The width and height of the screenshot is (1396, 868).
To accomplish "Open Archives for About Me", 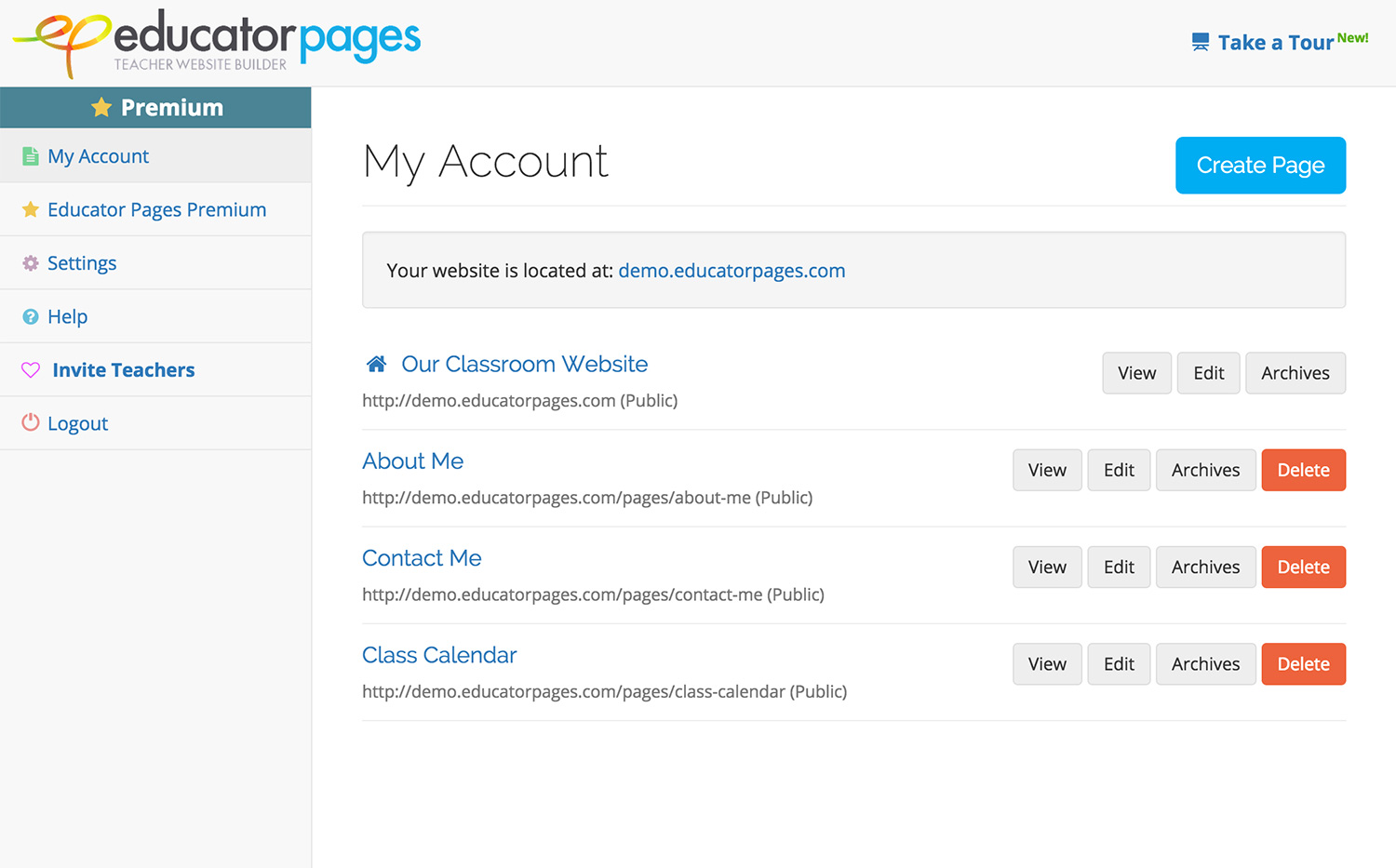I will [x=1205, y=470].
